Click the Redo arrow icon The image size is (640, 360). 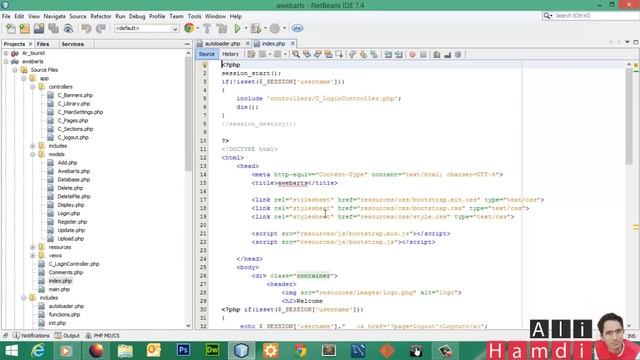(101, 29)
